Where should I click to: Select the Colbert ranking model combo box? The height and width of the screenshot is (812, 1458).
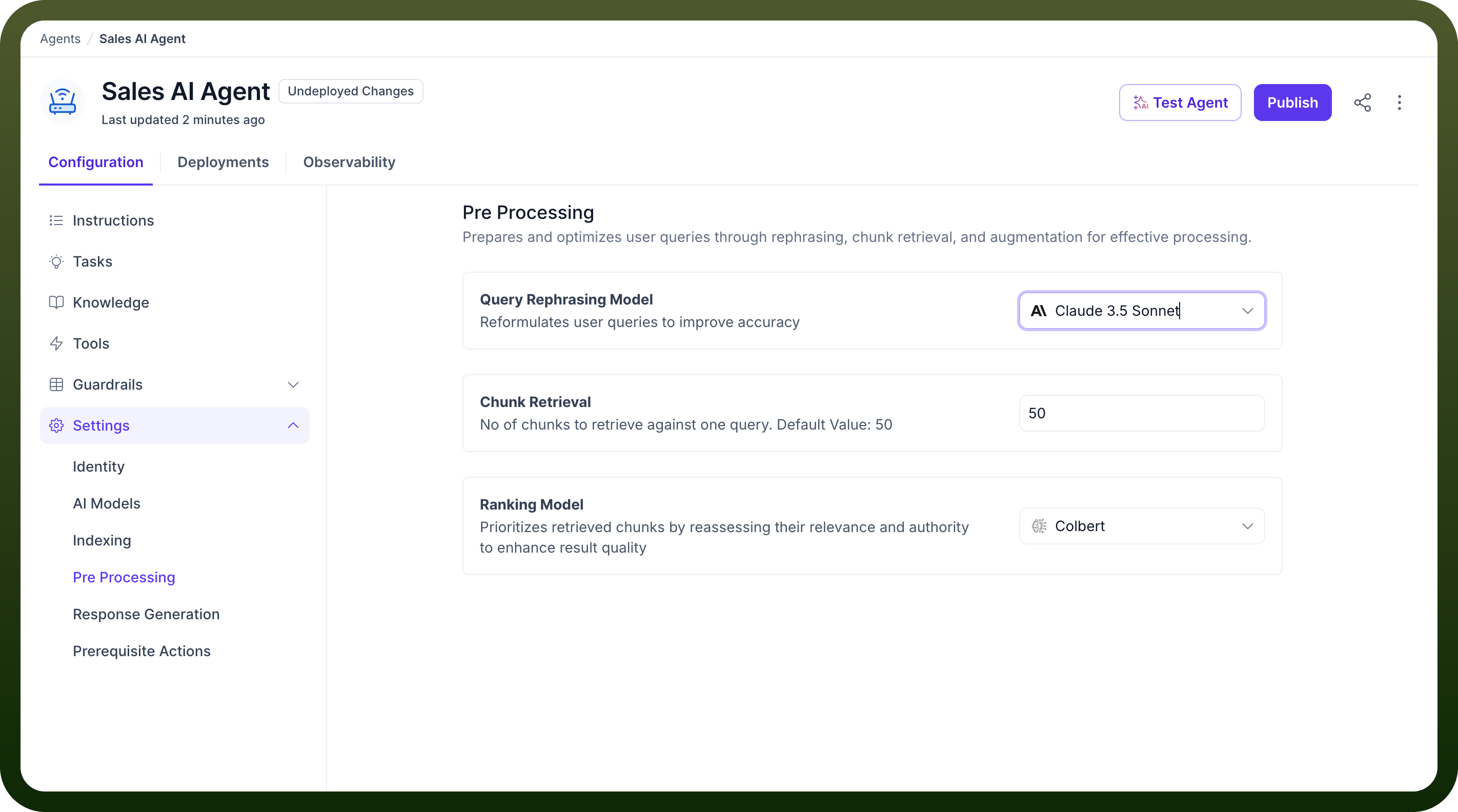1142,526
